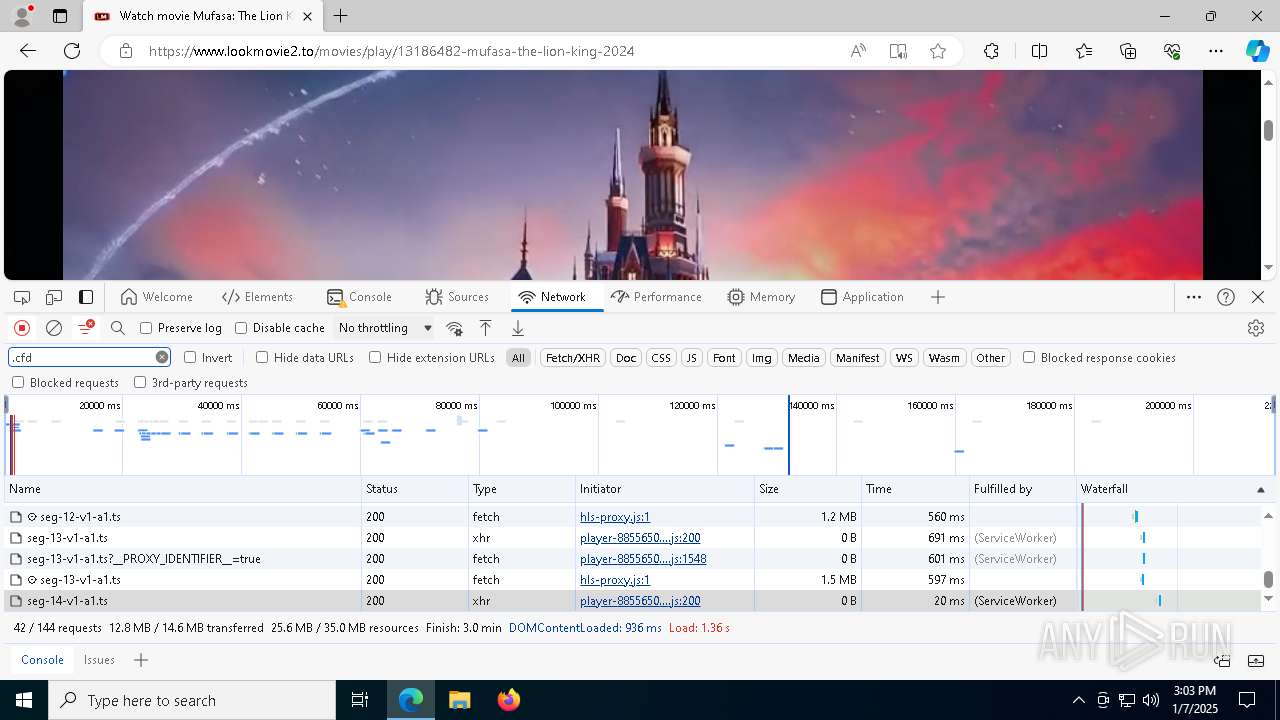Add a tool to the drawer tabs
Image resolution: width=1280 pixels, height=720 pixels.
pyautogui.click(x=141, y=660)
